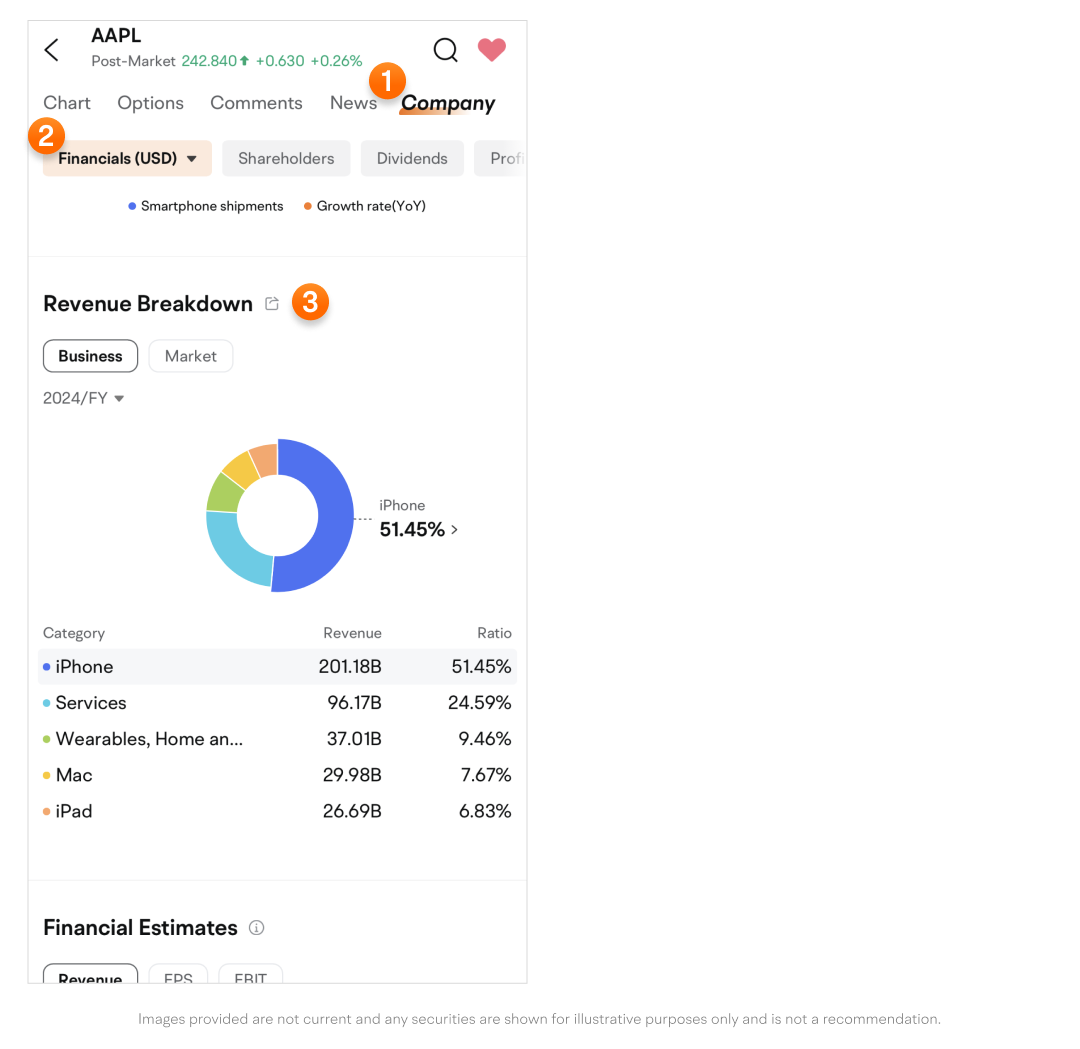1080x1049 pixels.
Task: Click the Dividends button
Action: click(412, 158)
